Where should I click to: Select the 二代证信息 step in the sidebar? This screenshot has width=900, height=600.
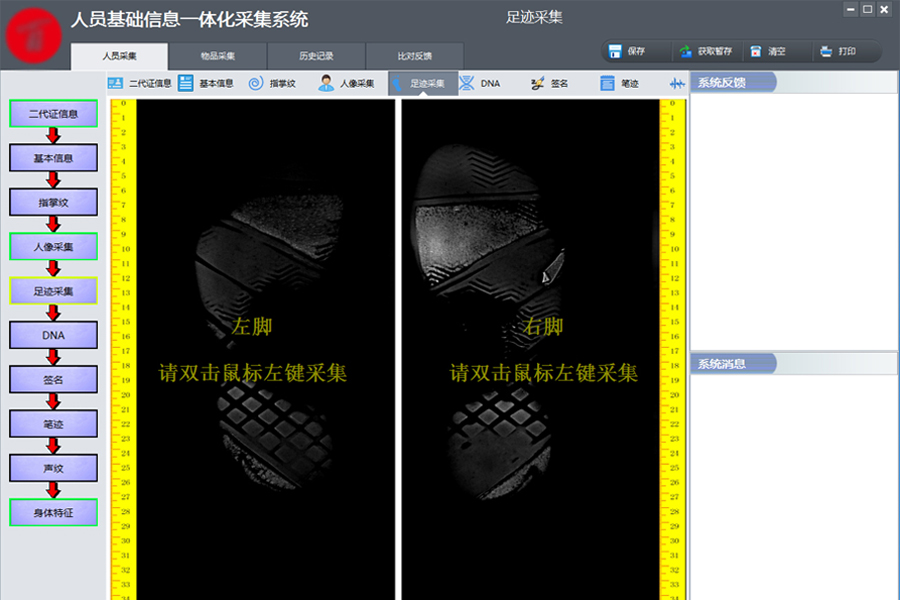[x=54, y=114]
